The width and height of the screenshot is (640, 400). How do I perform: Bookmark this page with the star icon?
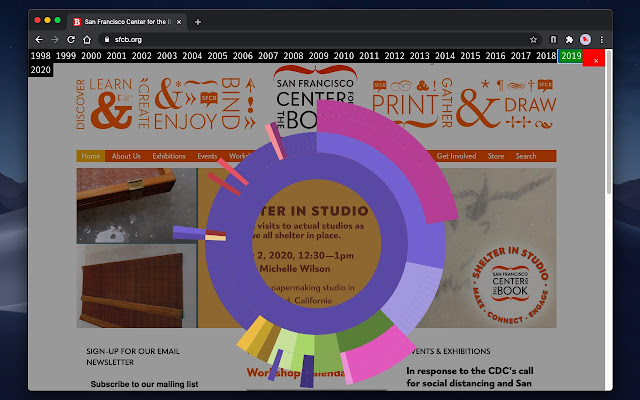(x=534, y=39)
